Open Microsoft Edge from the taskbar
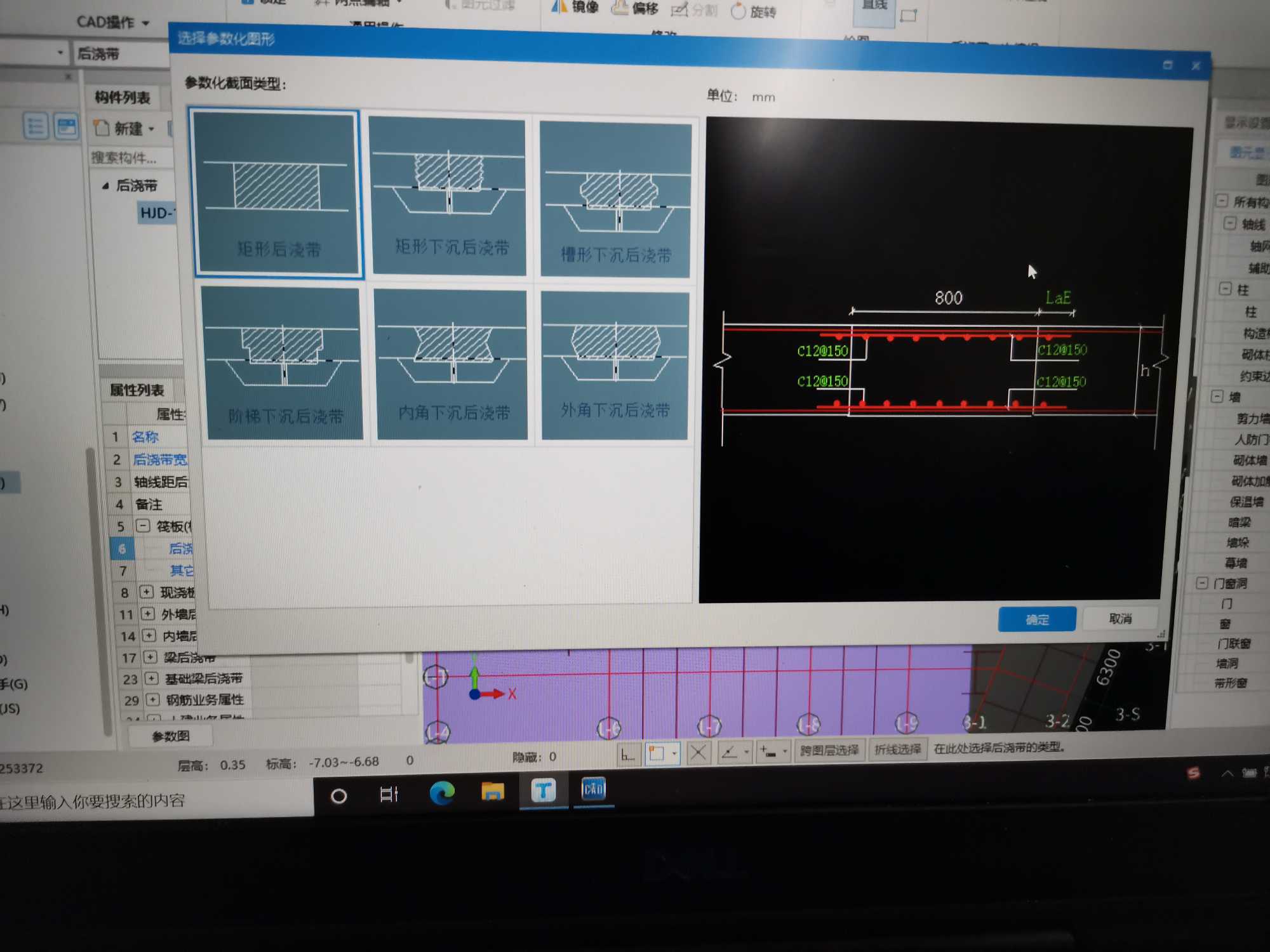The height and width of the screenshot is (952, 1270). 442,793
